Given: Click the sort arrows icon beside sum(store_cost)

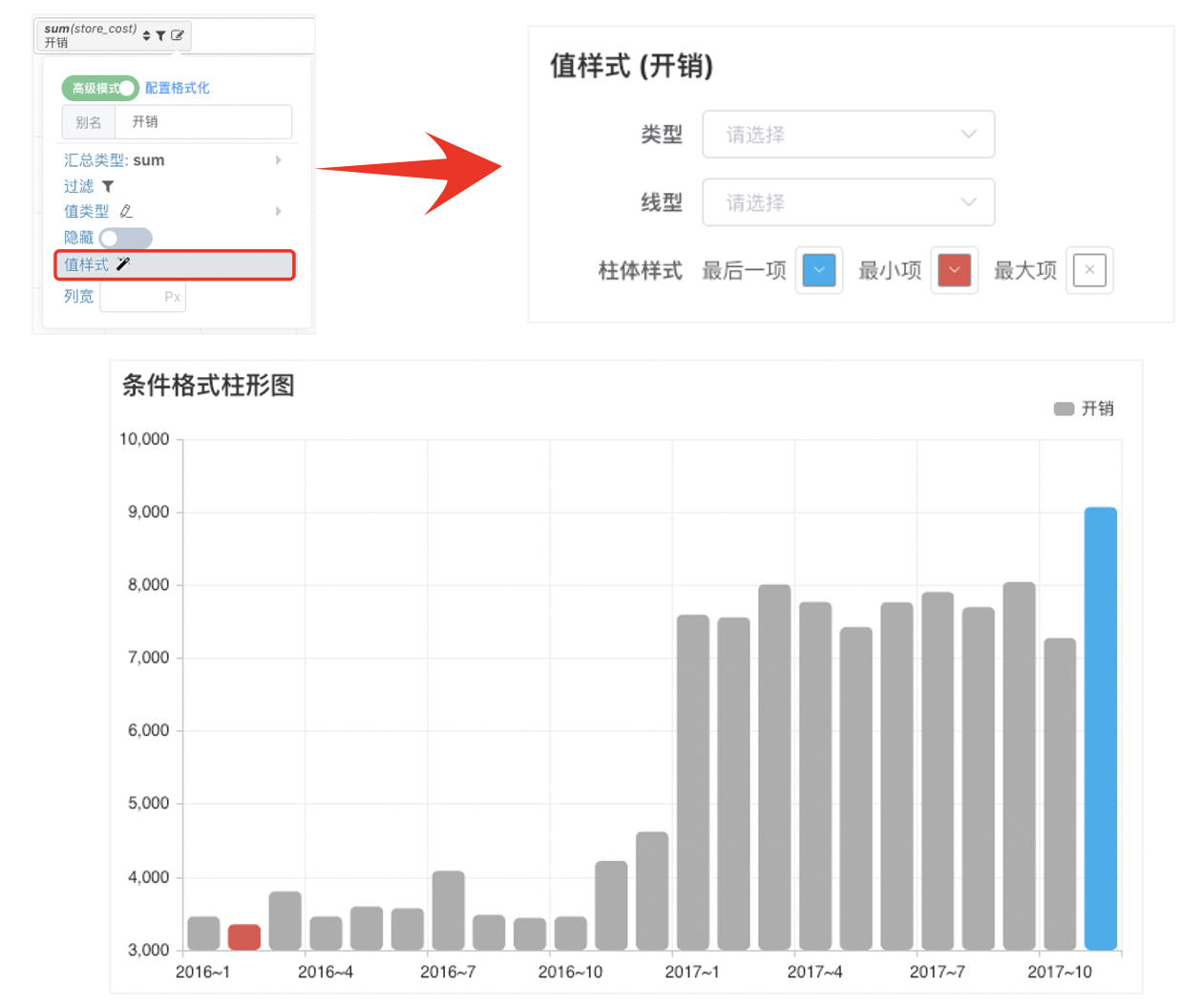Looking at the screenshot, I should pyautogui.click(x=147, y=35).
